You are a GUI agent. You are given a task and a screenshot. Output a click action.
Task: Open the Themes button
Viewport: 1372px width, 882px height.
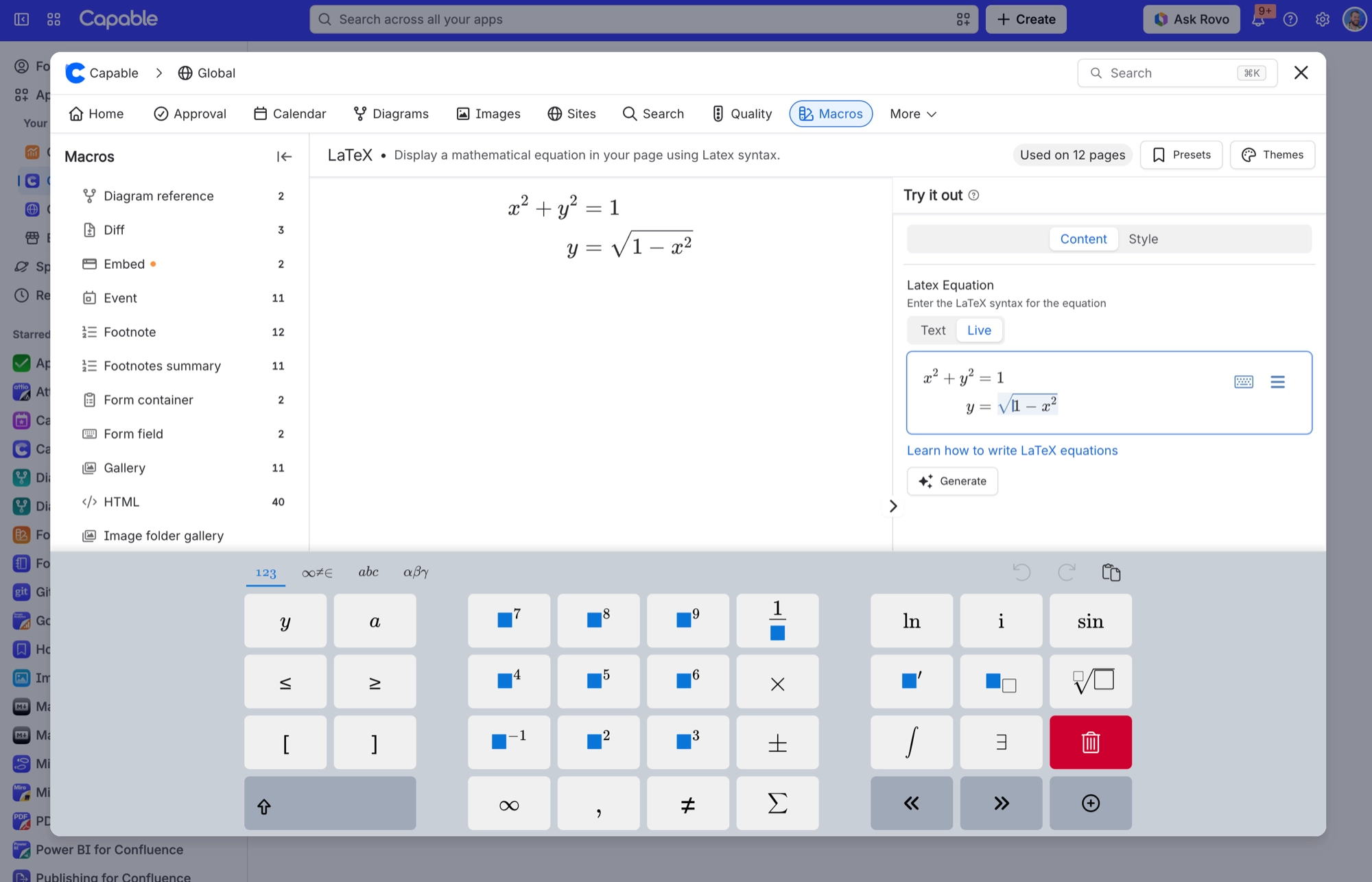coord(1273,155)
